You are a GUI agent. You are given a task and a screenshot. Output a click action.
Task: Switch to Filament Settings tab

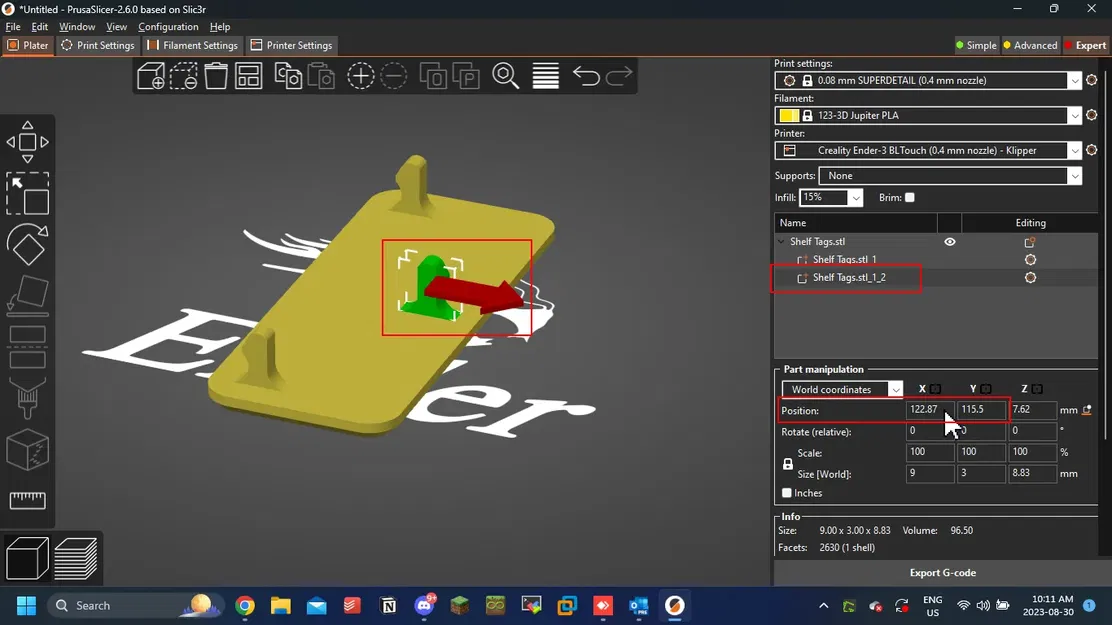192,45
